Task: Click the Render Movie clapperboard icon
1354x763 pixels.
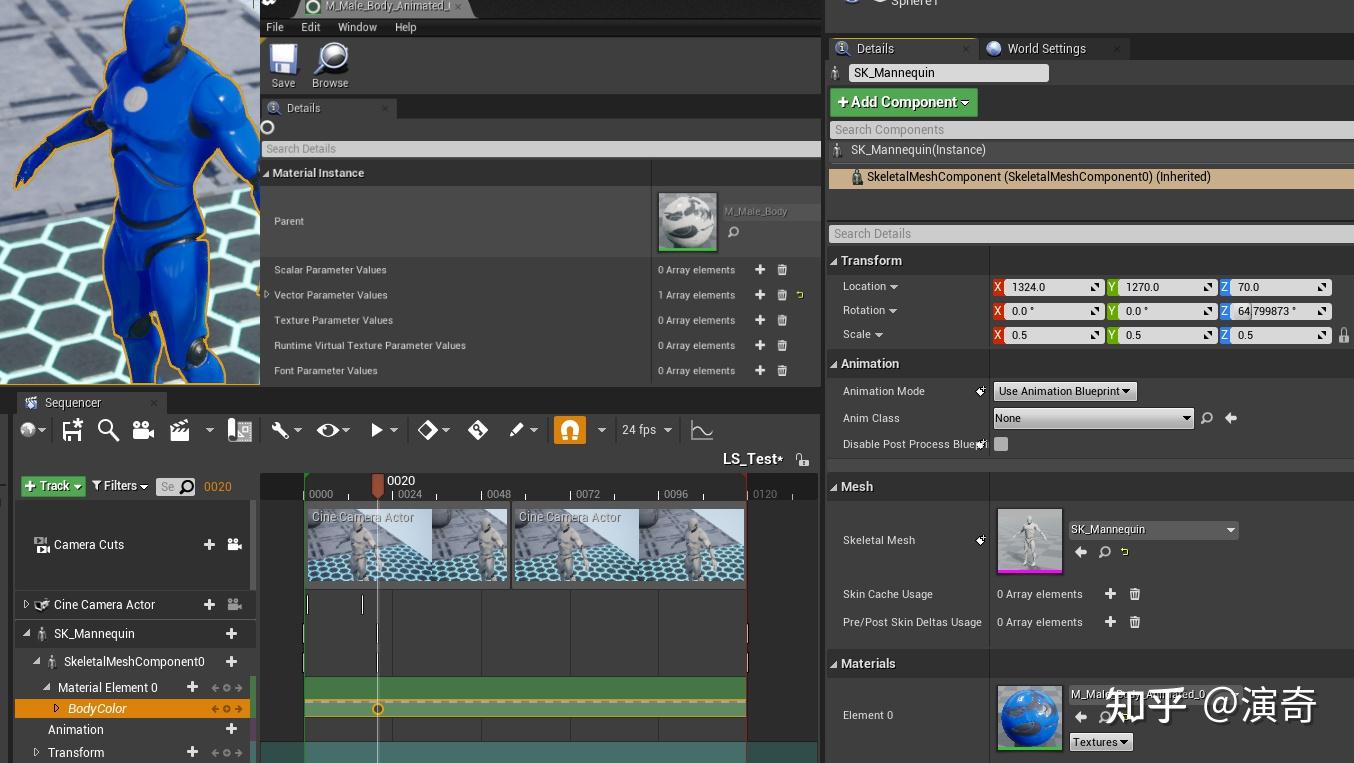Action: coord(180,430)
